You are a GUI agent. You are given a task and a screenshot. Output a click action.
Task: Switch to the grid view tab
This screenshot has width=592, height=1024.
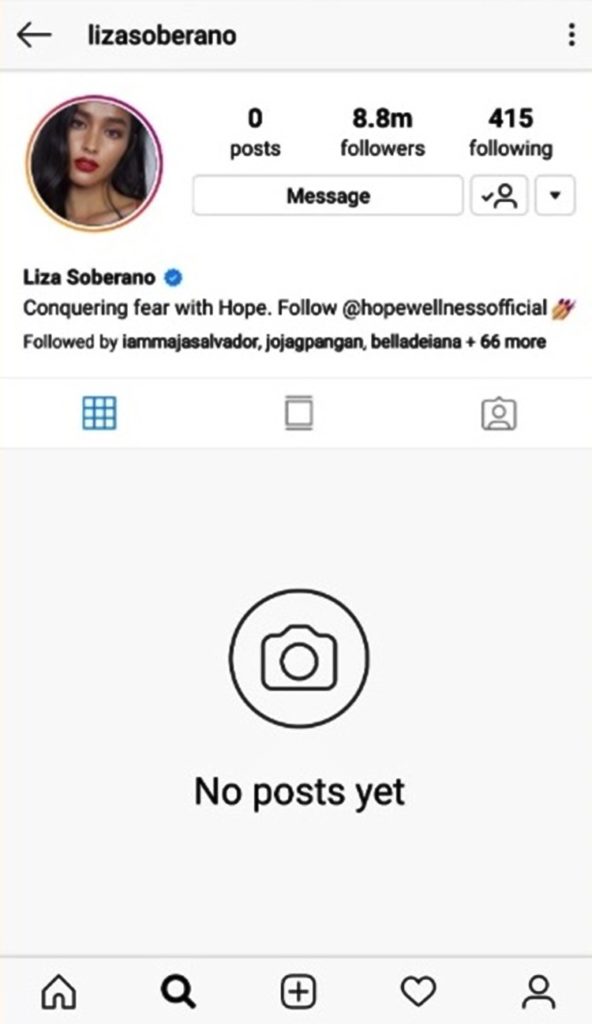coord(99,413)
